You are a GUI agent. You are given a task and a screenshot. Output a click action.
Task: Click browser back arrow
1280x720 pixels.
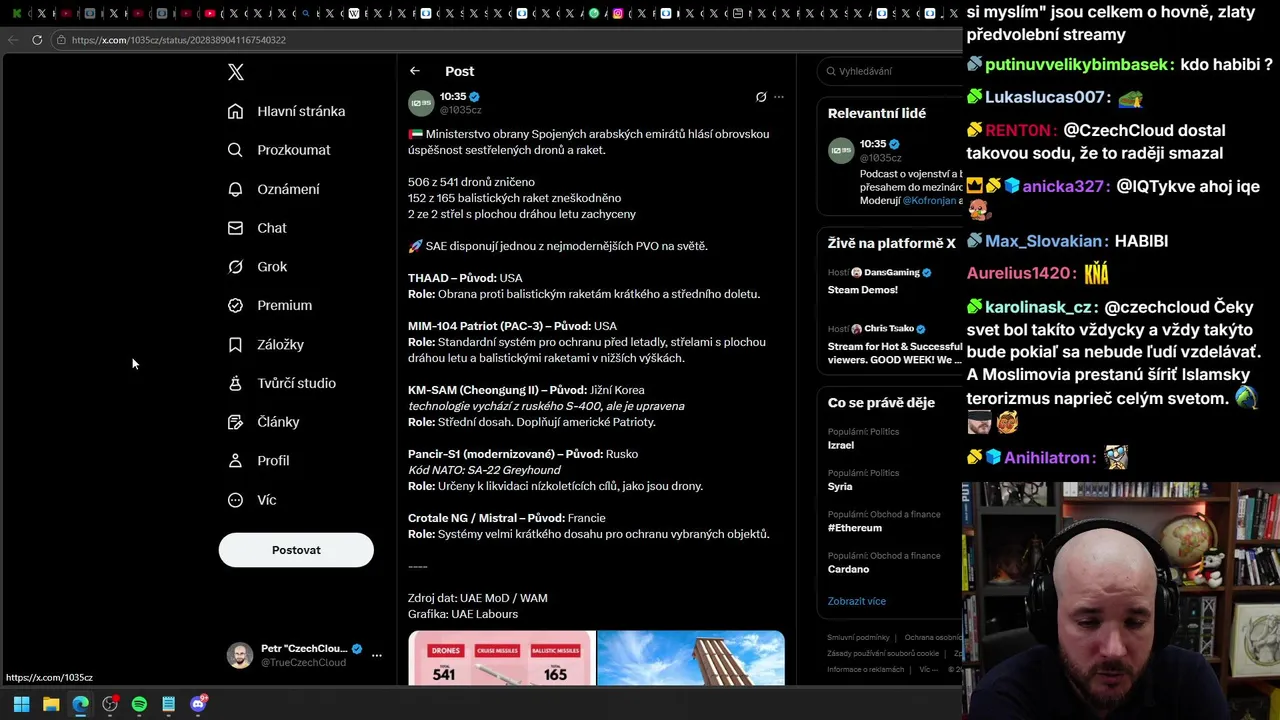click(x=12, y=40)
